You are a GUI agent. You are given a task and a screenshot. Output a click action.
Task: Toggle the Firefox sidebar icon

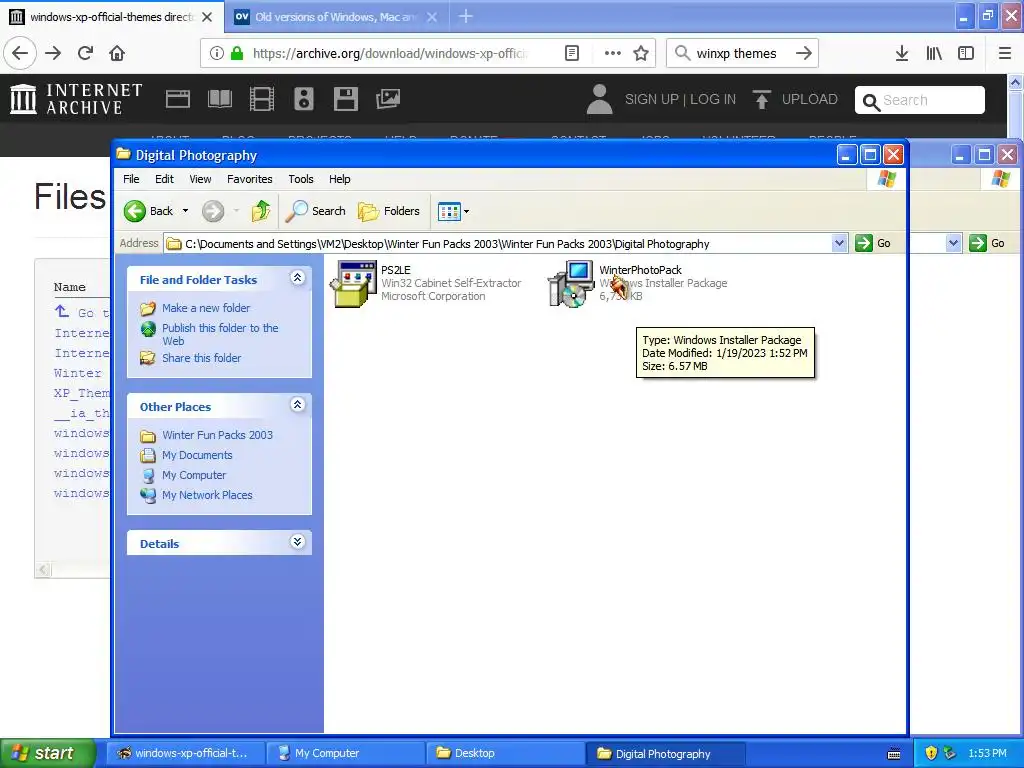click(x=966, y=54)
